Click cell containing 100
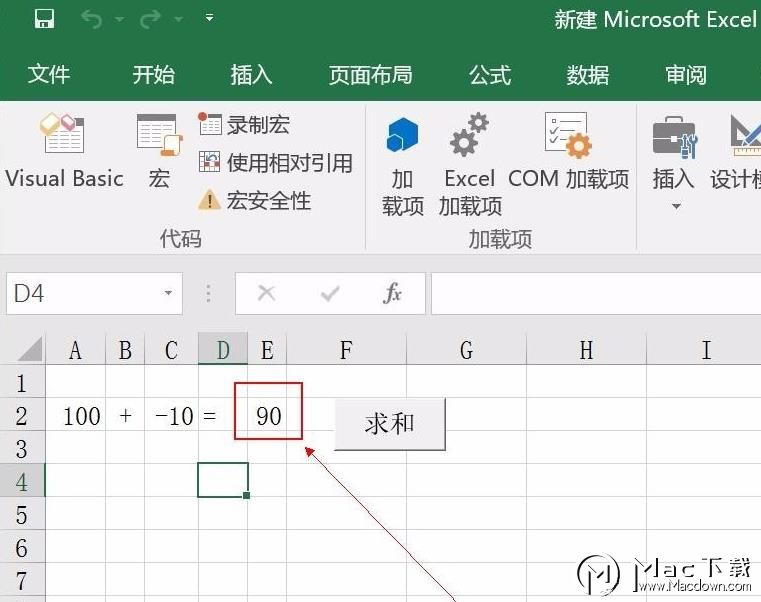This screenshot has height=602, width=761. pyautogui.click(x=76, y=416)
